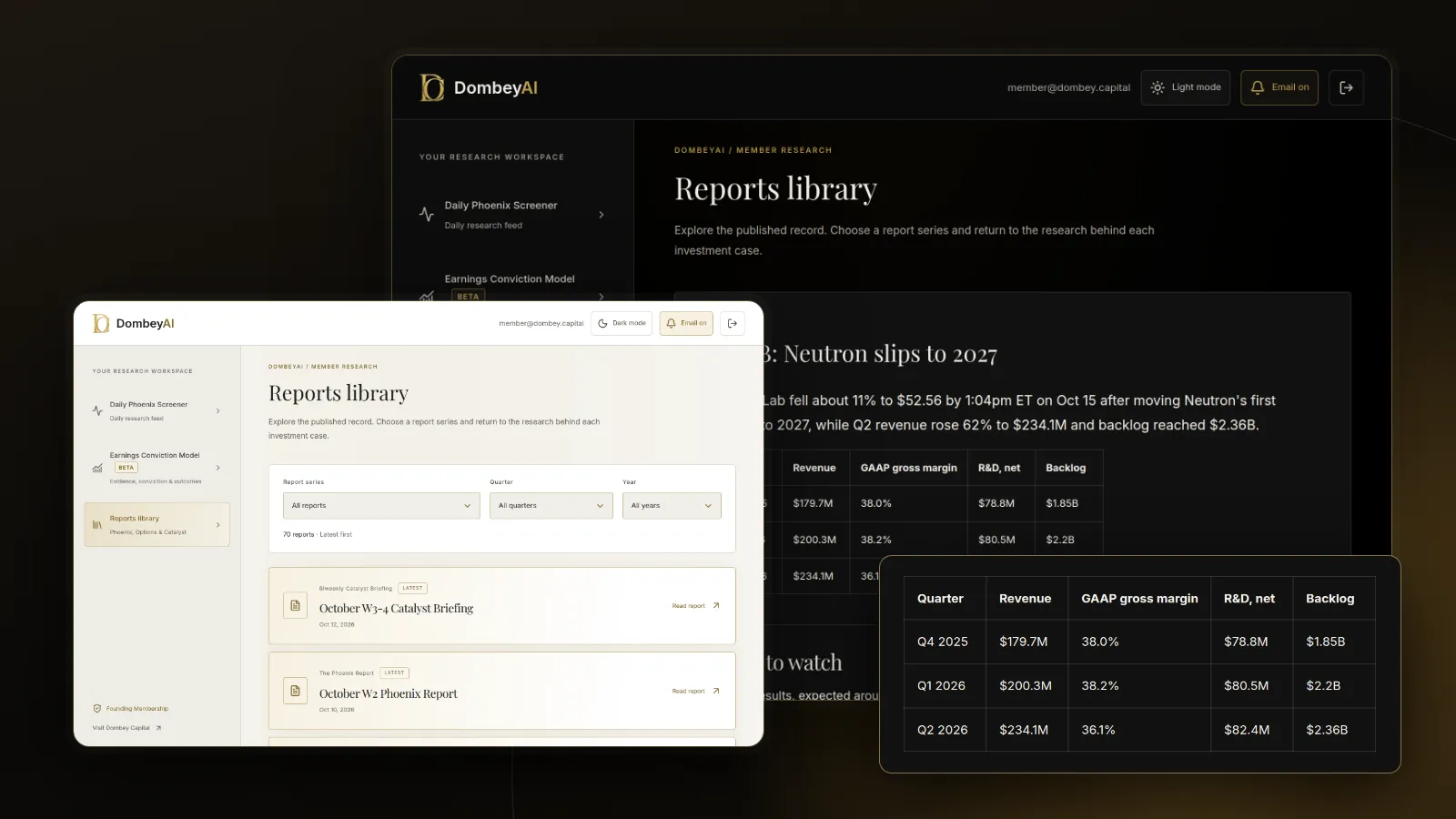Click the arrow icon beside Read report for Catalyst Briefing
This screenshot has width=1456, height=819.
[716, 605]
